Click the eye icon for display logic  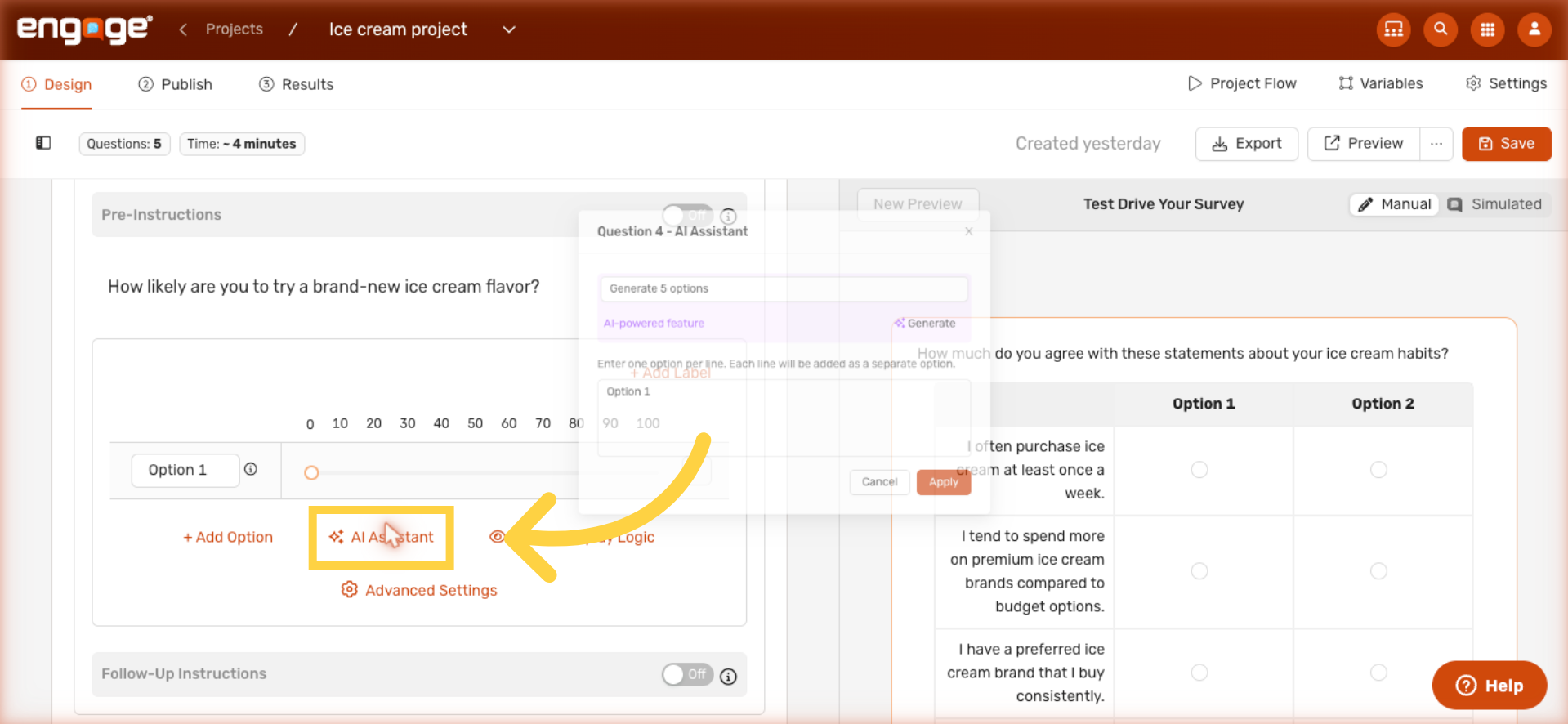[497, 537]
